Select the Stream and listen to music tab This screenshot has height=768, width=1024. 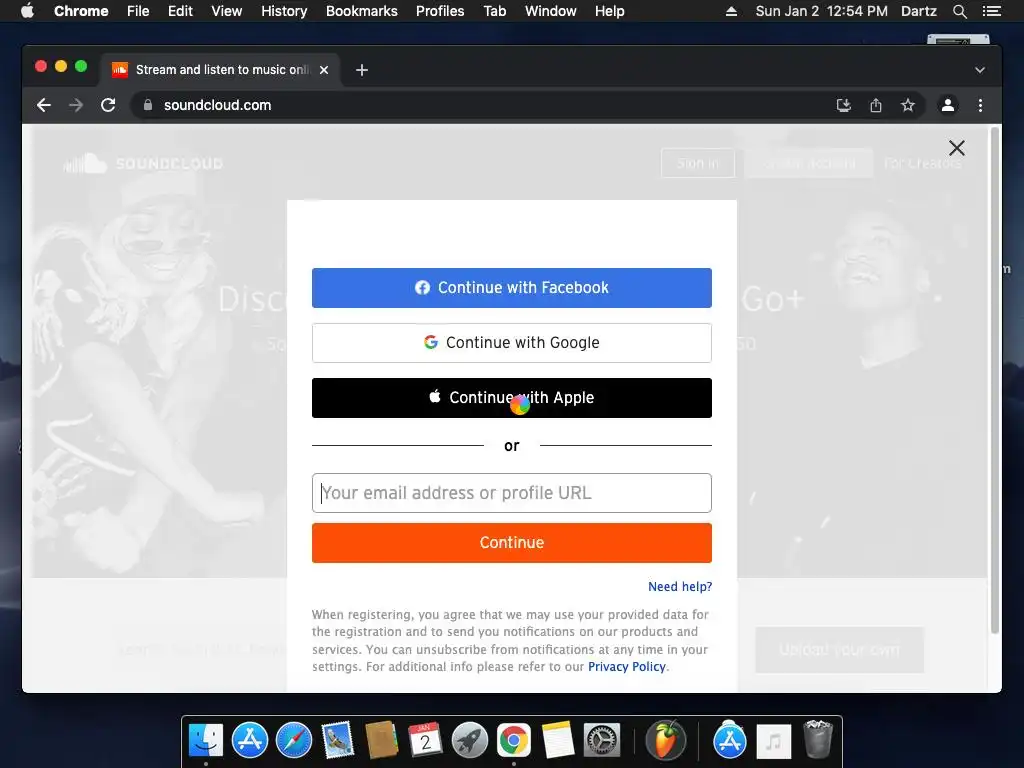click(x=219, y=70)
